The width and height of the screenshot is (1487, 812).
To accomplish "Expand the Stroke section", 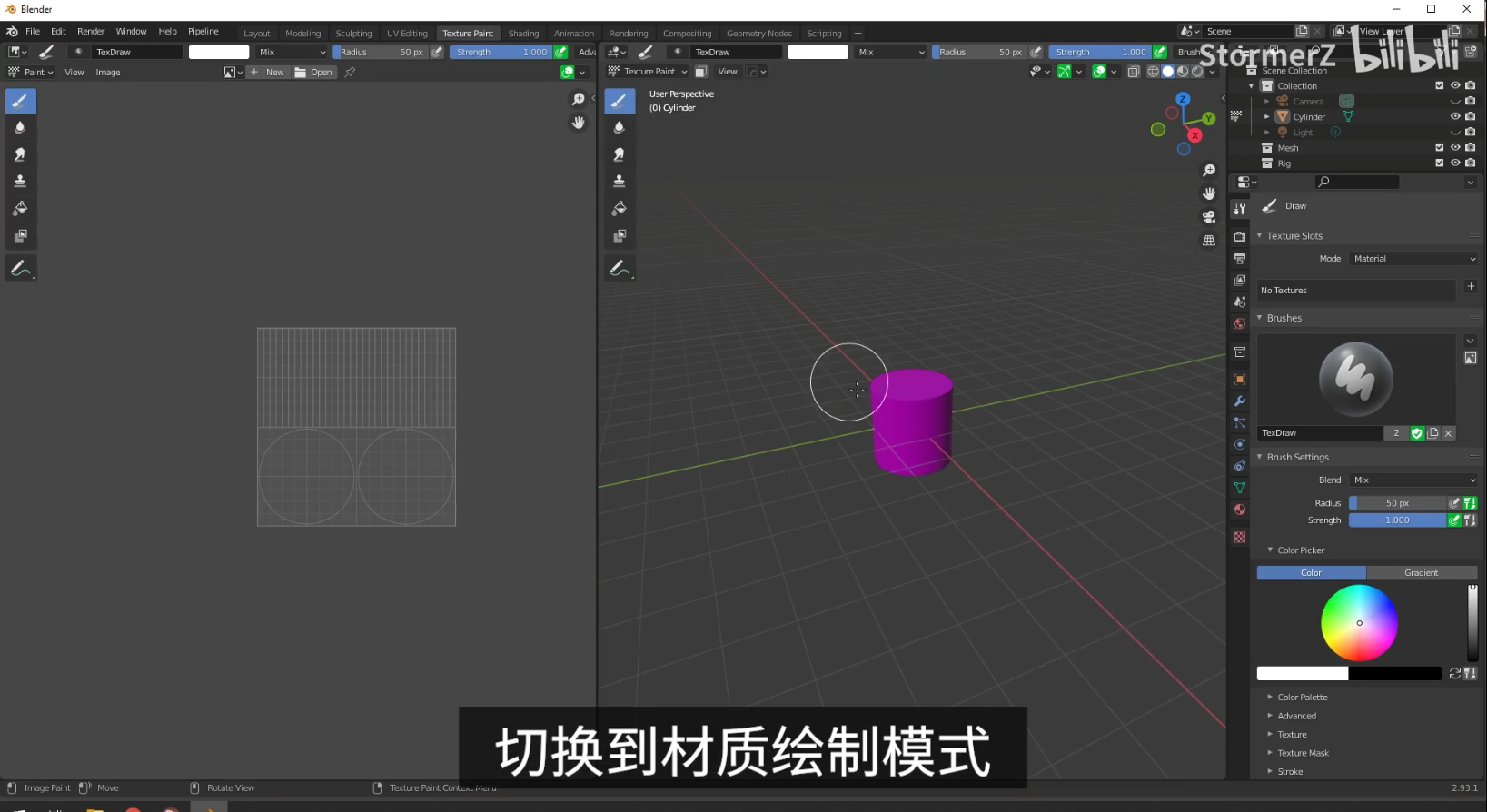I will [x=1290, y=772].
